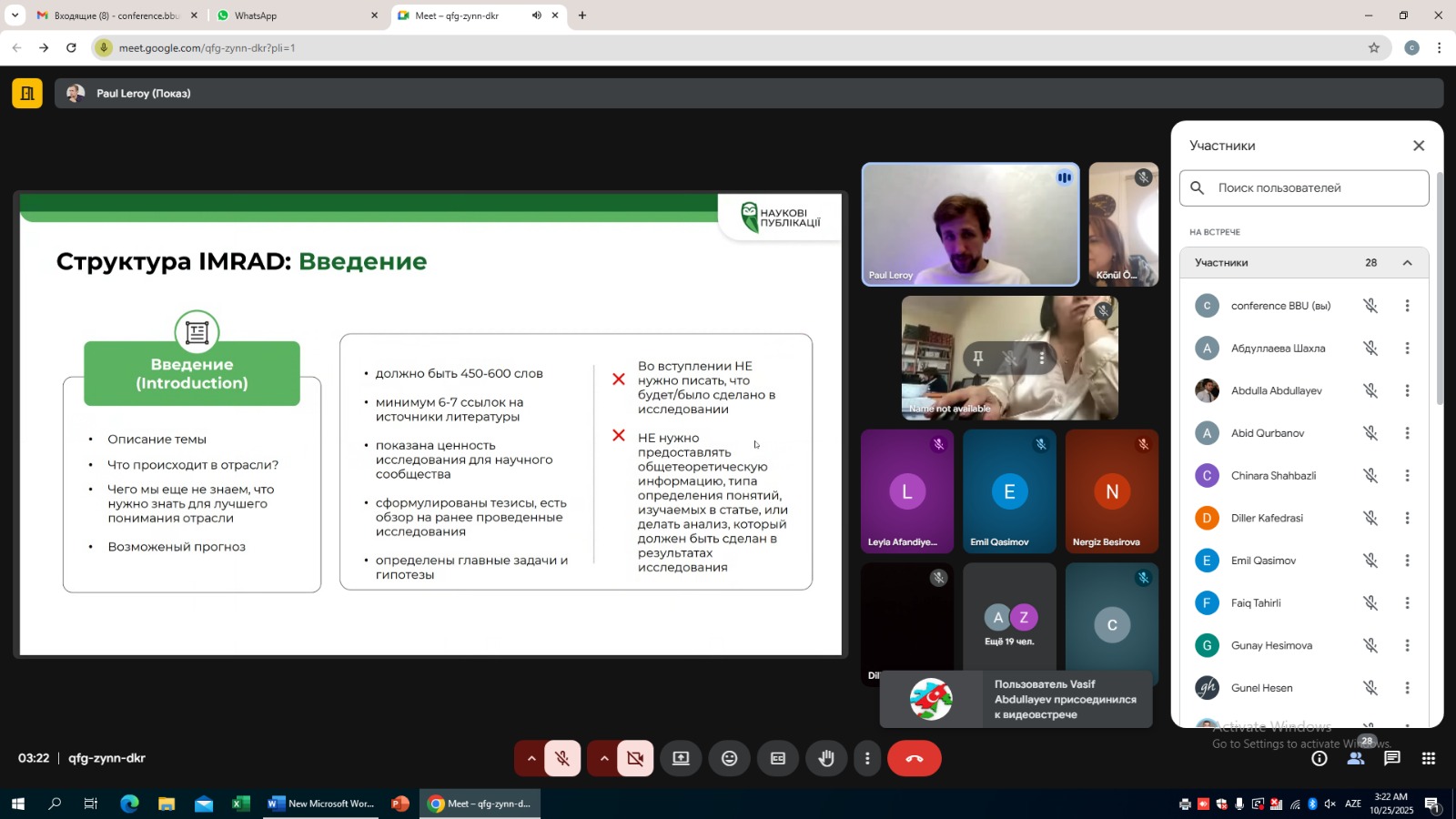Close the Участники side panel

click(1418, 146)
